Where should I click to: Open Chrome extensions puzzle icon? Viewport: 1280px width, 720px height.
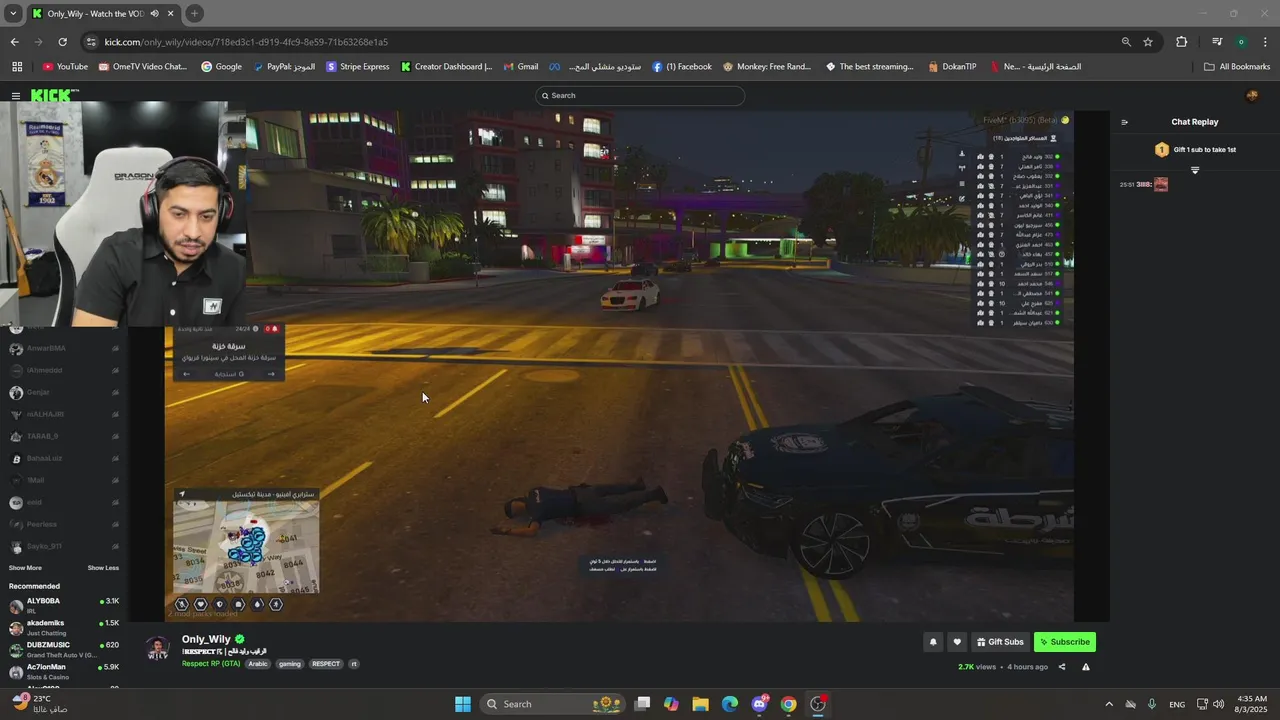click(x=1182, y=42)
